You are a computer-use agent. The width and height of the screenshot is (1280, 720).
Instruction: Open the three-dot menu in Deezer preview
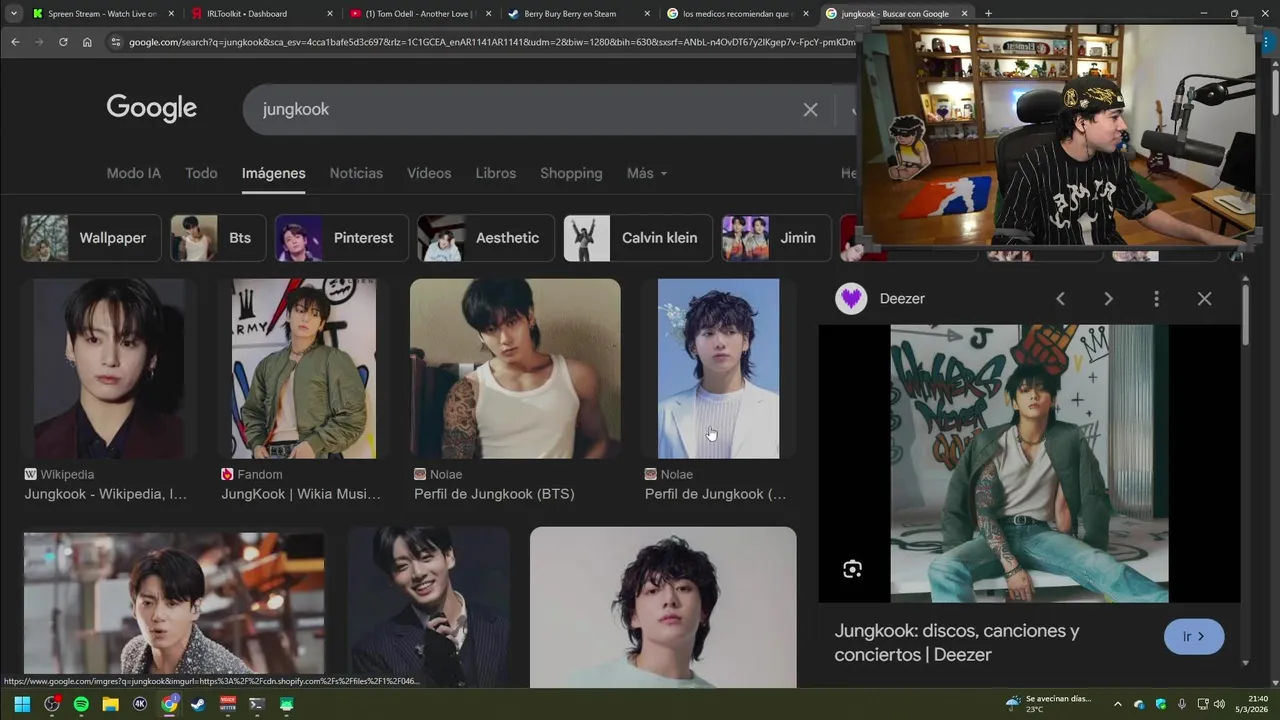1156,299
